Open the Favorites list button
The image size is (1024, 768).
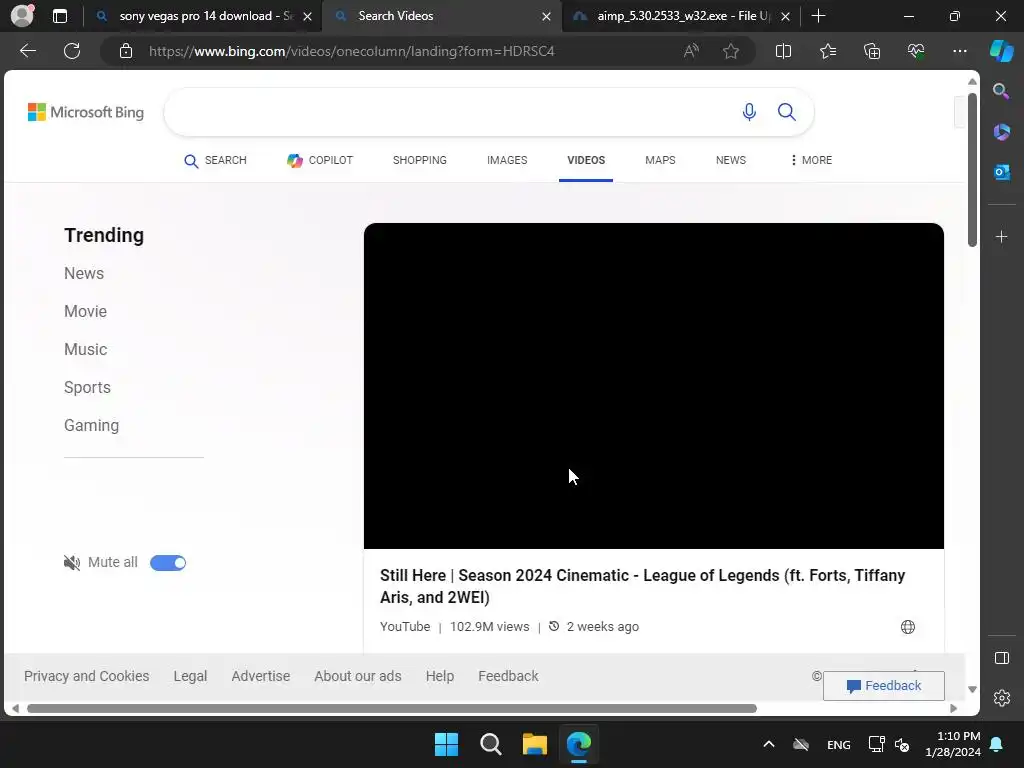click(827, 51)
